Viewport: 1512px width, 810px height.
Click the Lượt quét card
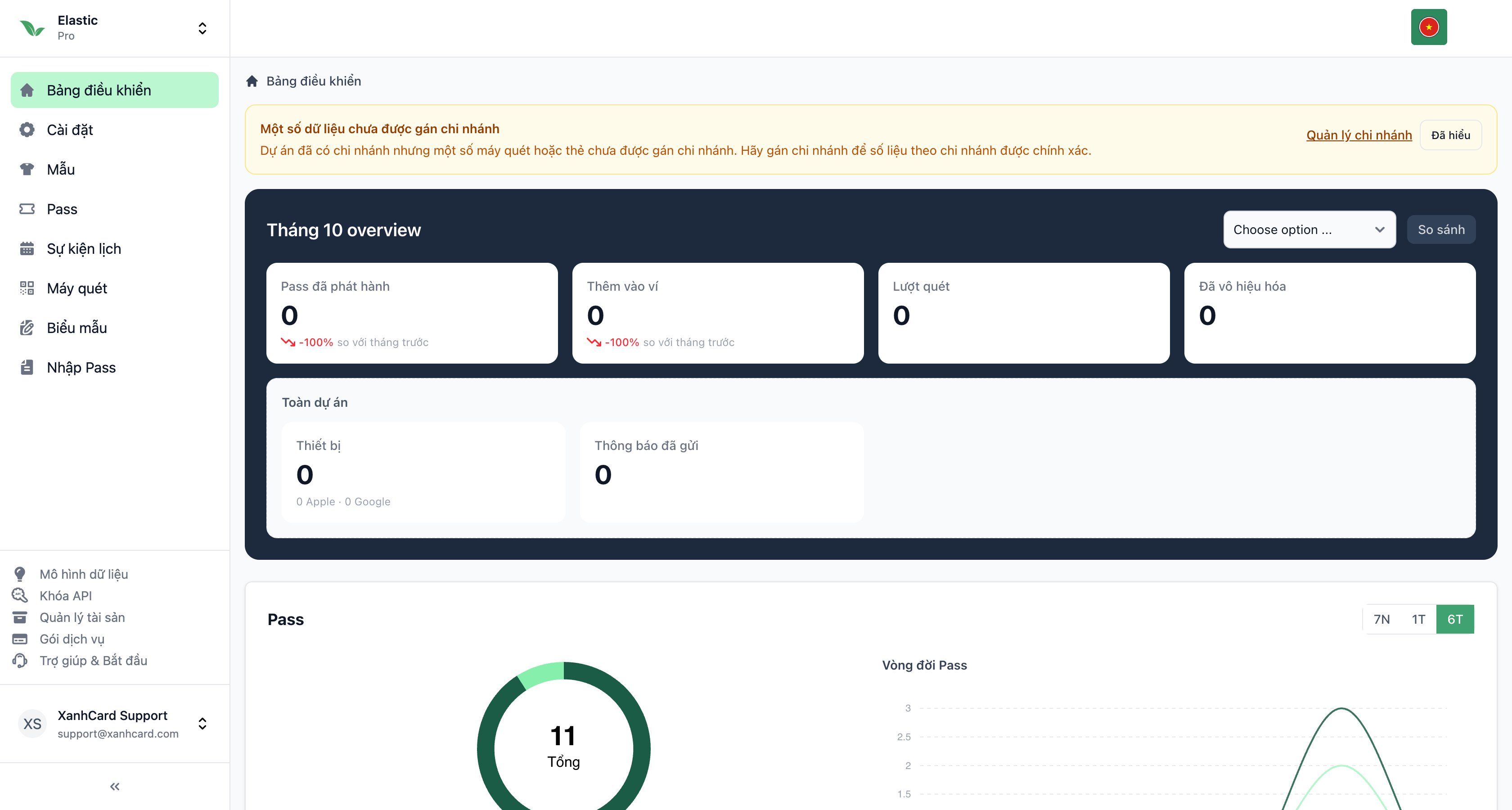coord(1024,313)
